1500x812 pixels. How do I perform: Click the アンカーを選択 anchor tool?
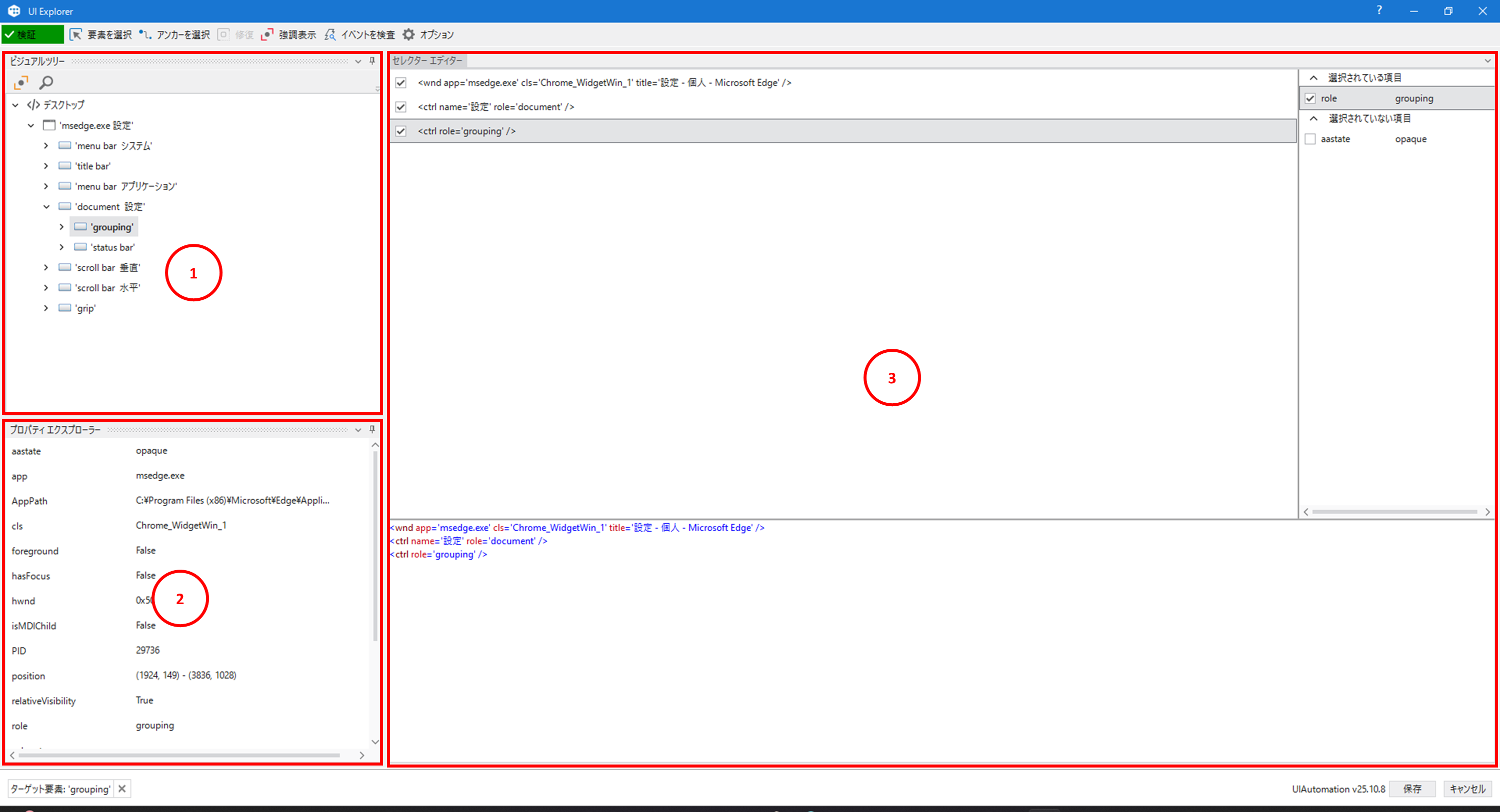point(175,35)
